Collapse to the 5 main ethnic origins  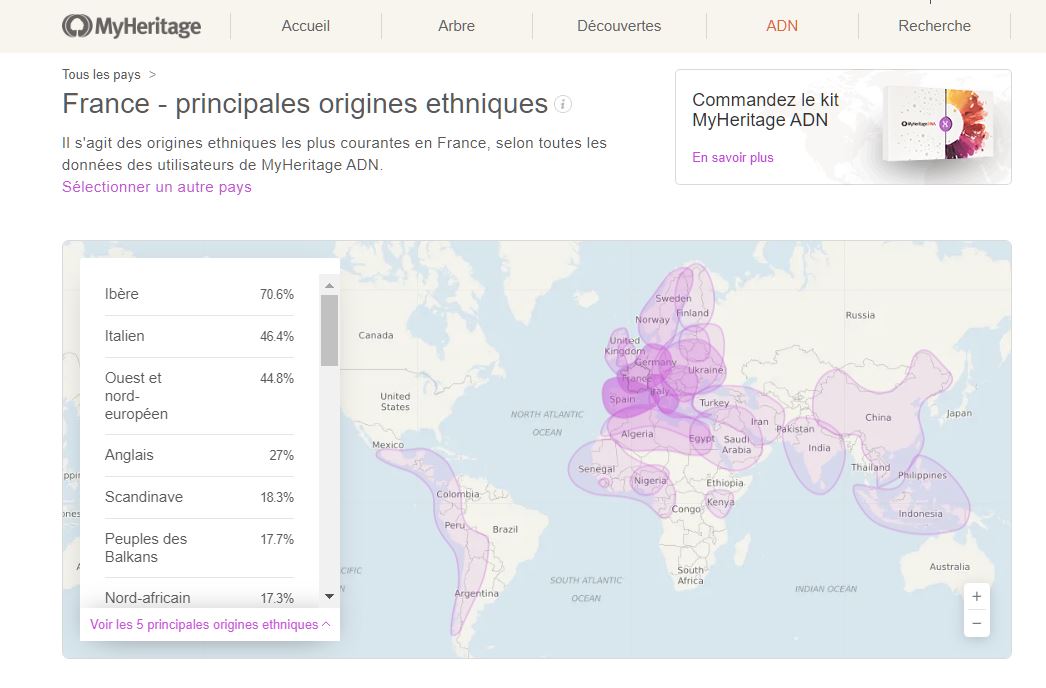point(210,624)
